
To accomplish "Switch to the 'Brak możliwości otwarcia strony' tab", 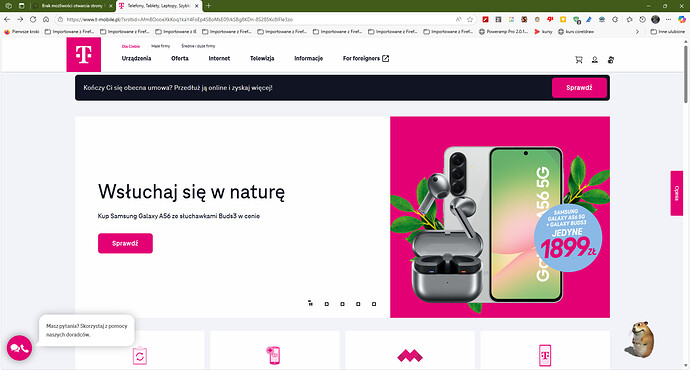I will tap(73, 6).
